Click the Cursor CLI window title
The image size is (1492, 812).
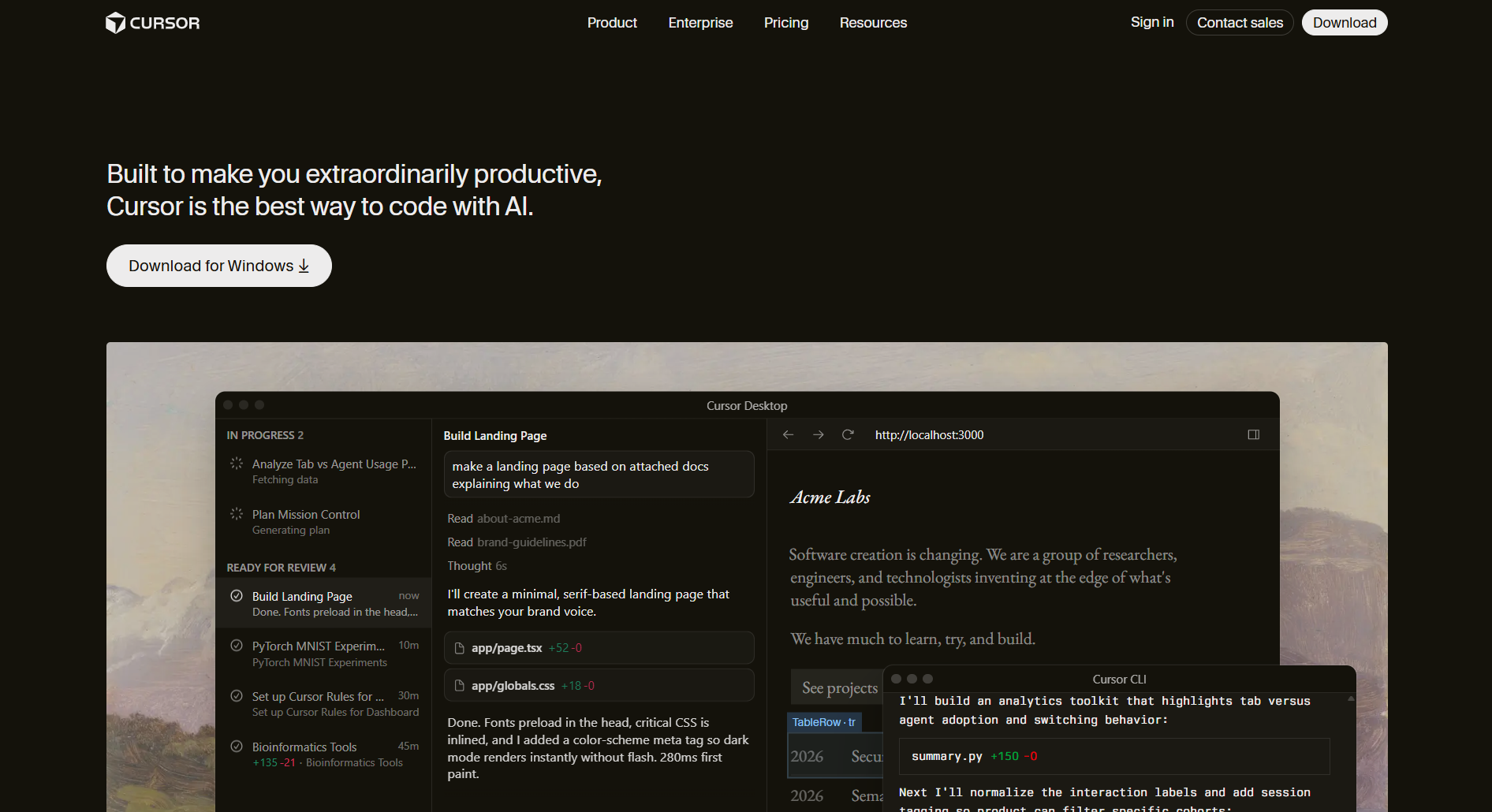1119,680
